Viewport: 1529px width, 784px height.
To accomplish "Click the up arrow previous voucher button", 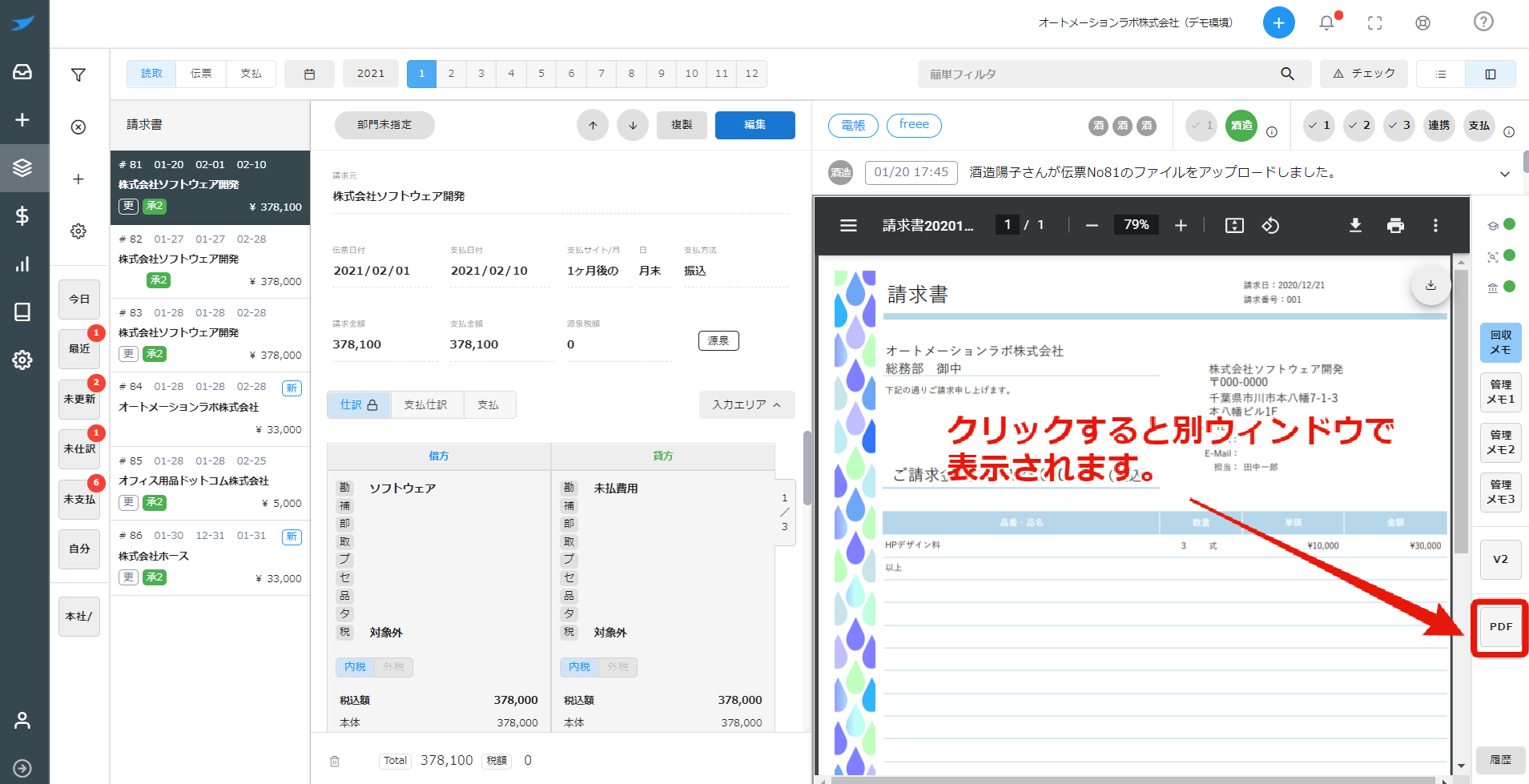I will [x=593, y=125].
